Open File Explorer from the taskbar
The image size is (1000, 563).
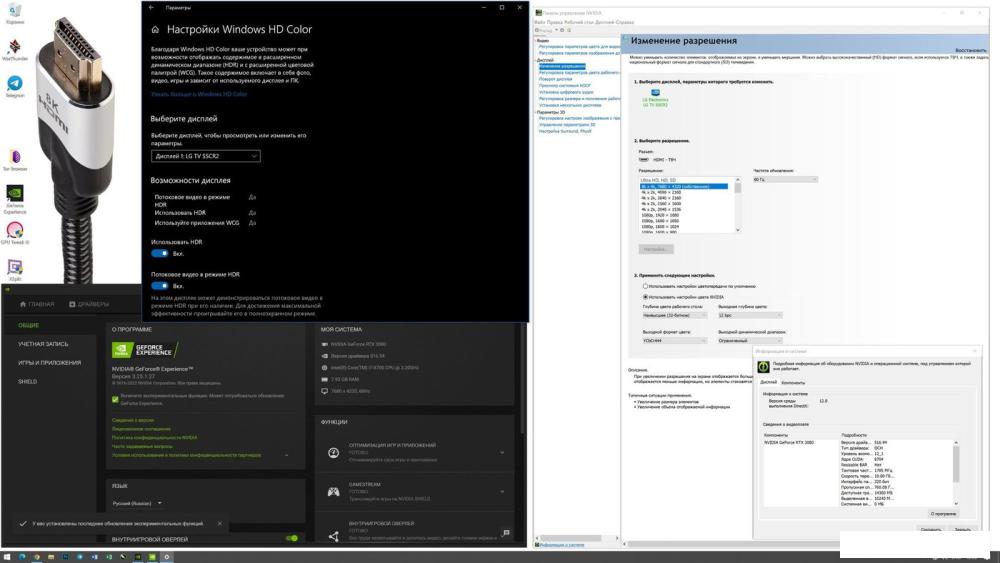(51, 557)
